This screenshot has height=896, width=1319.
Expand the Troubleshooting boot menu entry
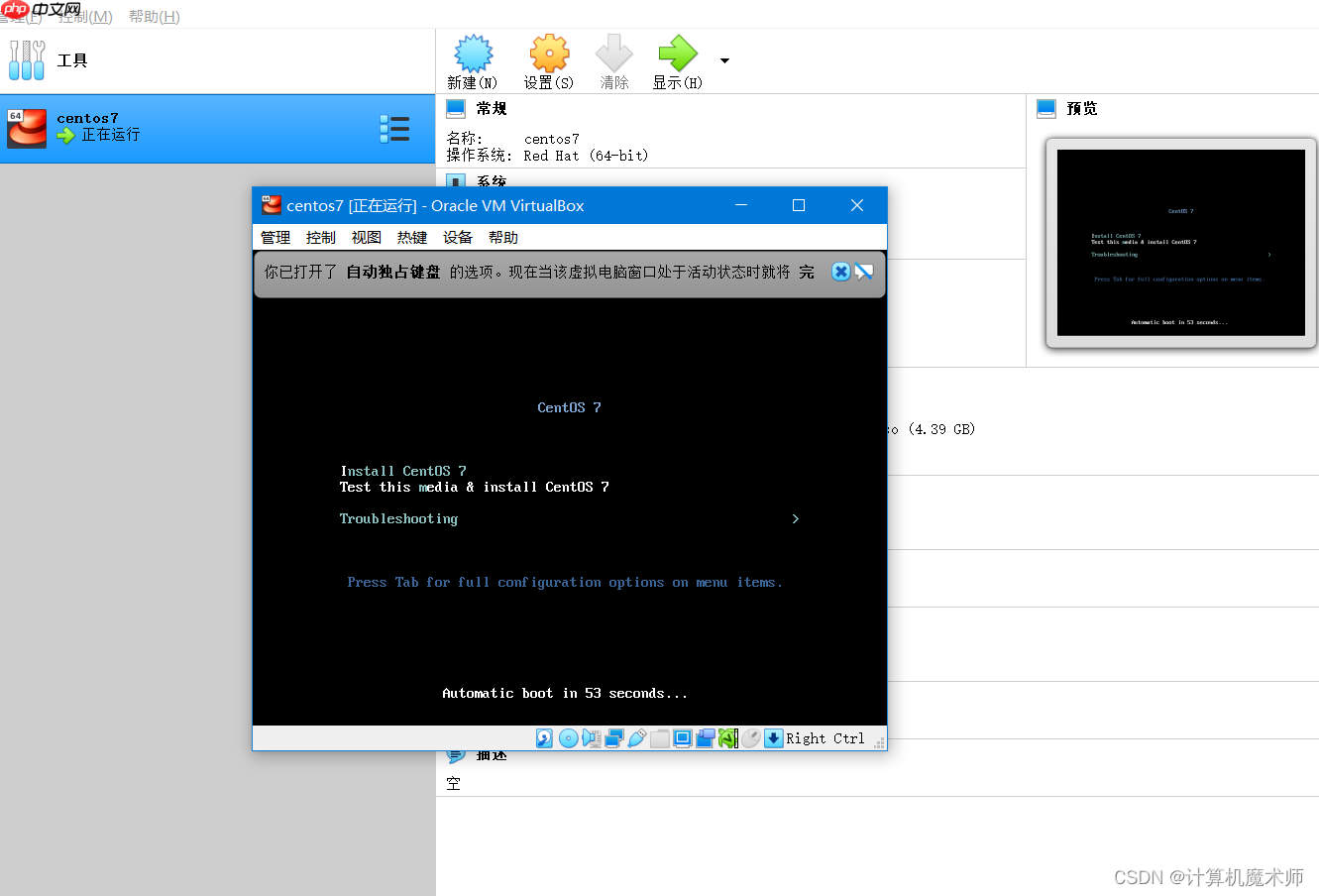coord(398,518)
